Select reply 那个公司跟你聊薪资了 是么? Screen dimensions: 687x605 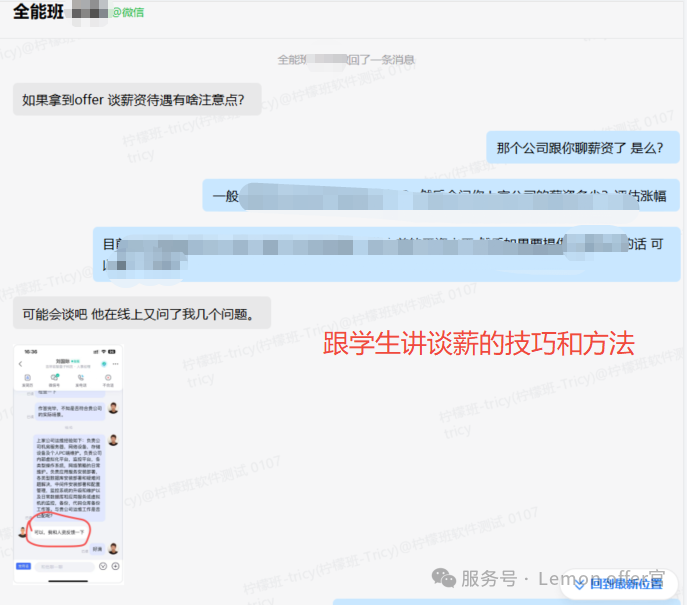click(587, 148)
